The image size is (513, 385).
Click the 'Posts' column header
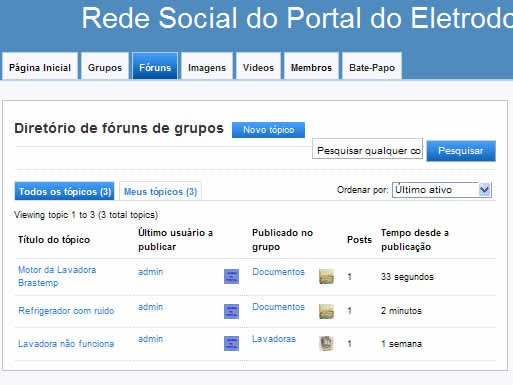point(359,240)
